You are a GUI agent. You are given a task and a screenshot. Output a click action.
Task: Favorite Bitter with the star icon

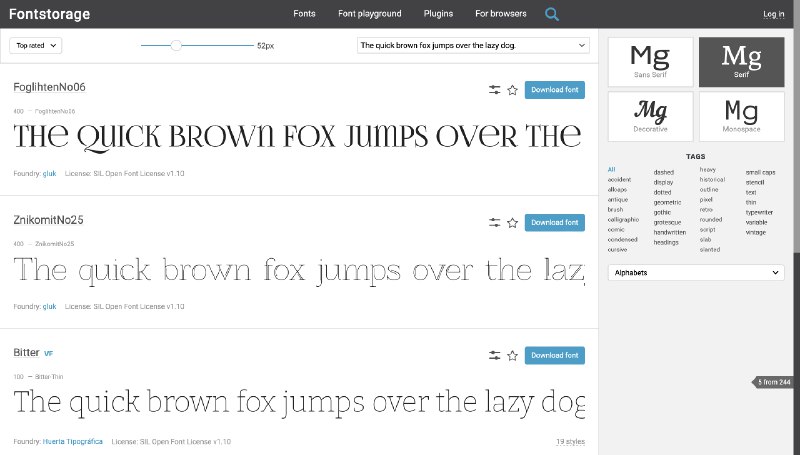[512, 356]
